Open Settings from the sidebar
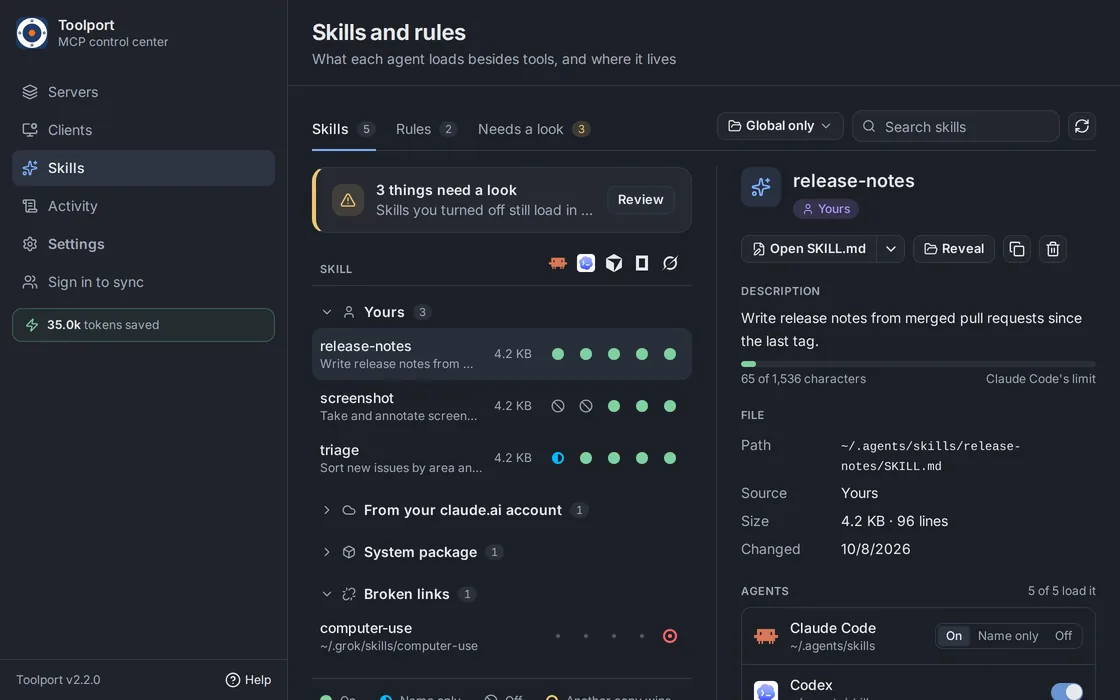The height and width of the screenshot is (700, 1120). click(x=144, y=244)
